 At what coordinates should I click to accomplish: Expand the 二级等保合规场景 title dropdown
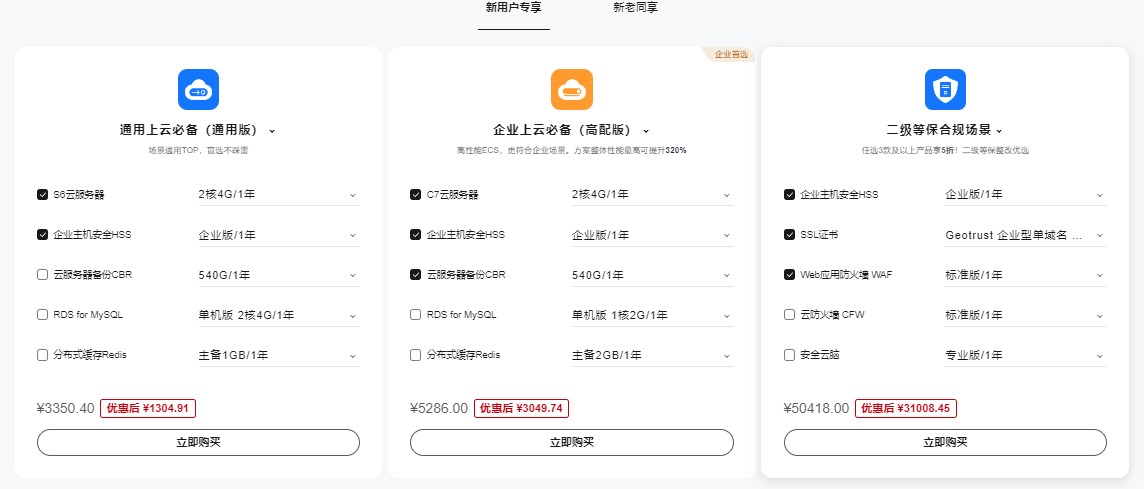[x=999, y=131]
